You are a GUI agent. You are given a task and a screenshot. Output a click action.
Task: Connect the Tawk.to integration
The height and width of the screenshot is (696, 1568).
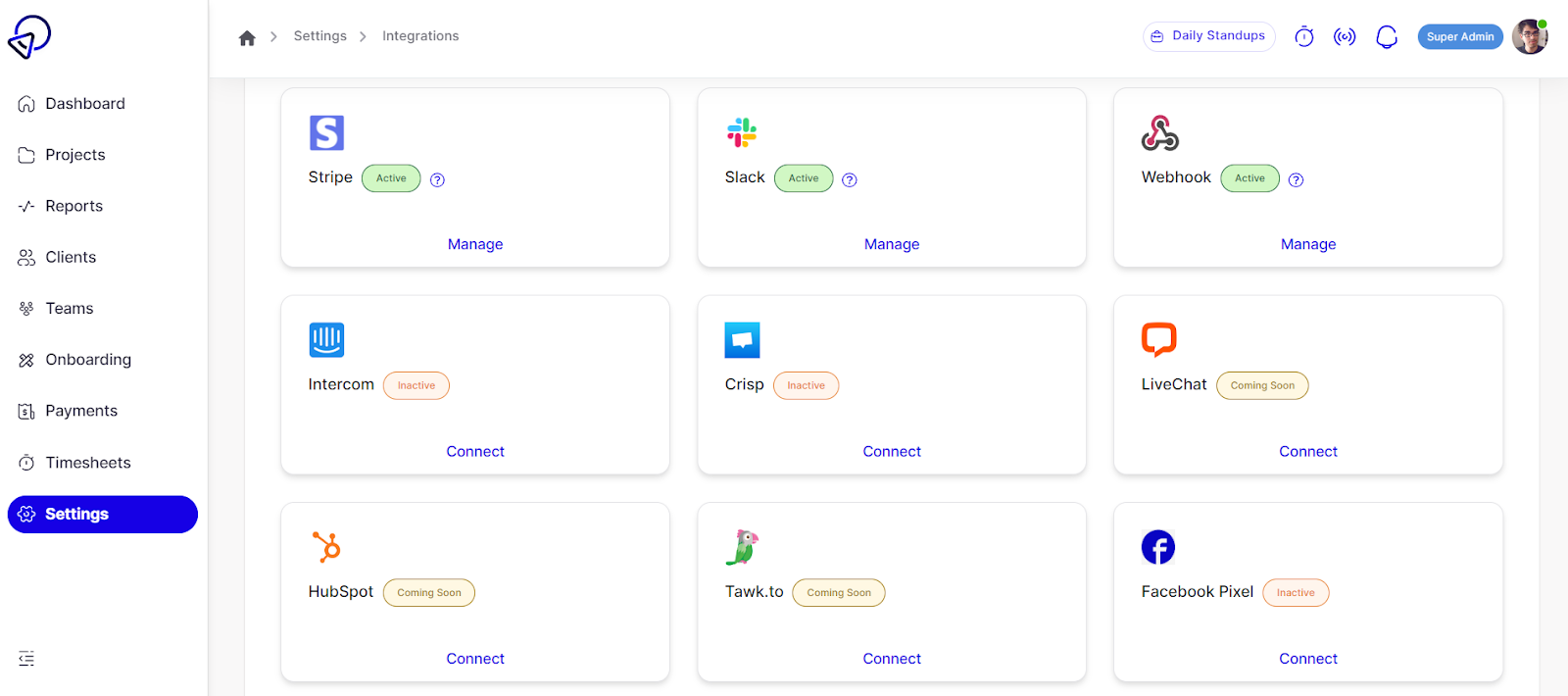[x=892, y=659]
